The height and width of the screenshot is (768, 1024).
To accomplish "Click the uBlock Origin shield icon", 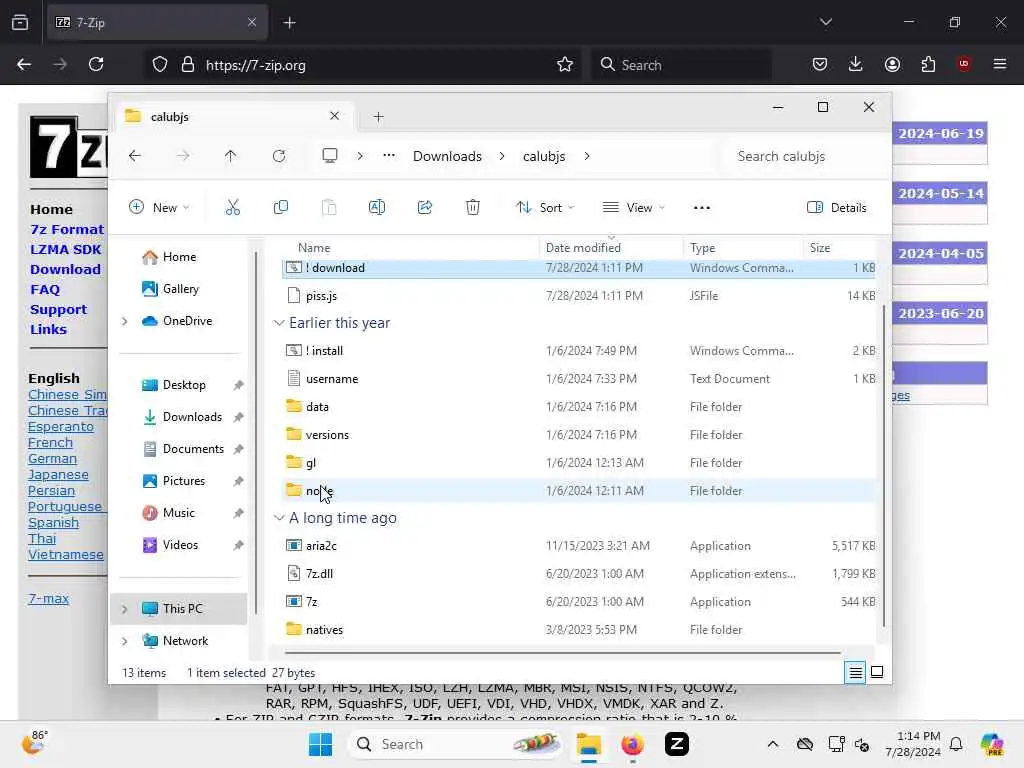I will point(964,64).
